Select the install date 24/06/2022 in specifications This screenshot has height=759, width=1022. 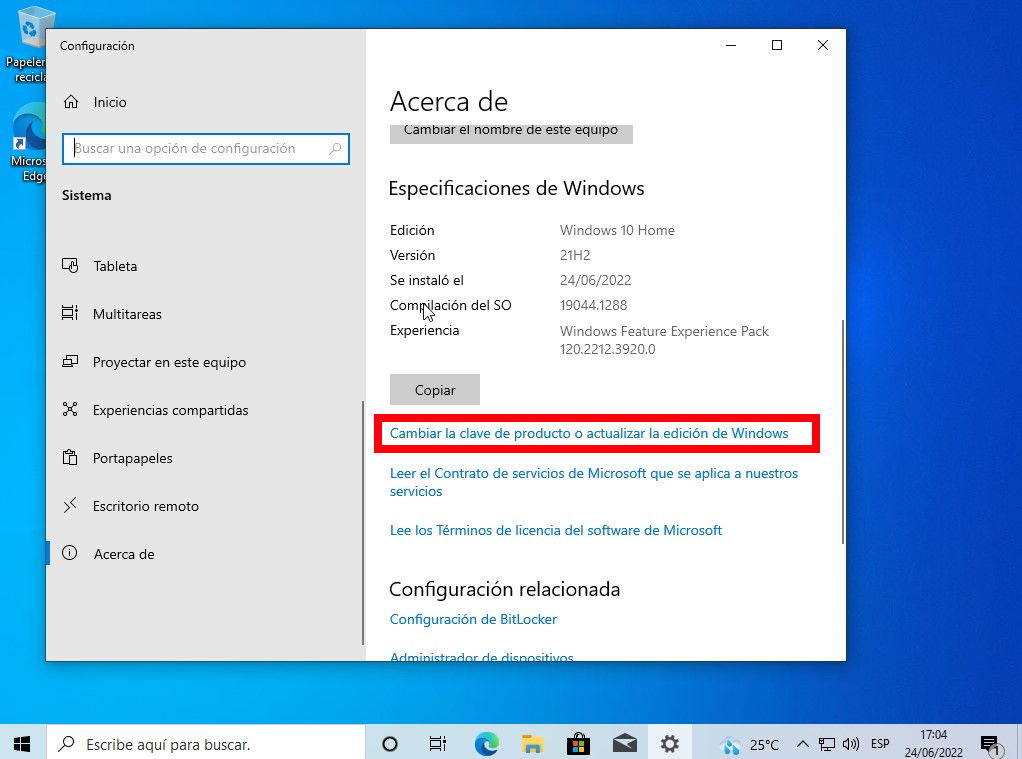pos(595,280)
